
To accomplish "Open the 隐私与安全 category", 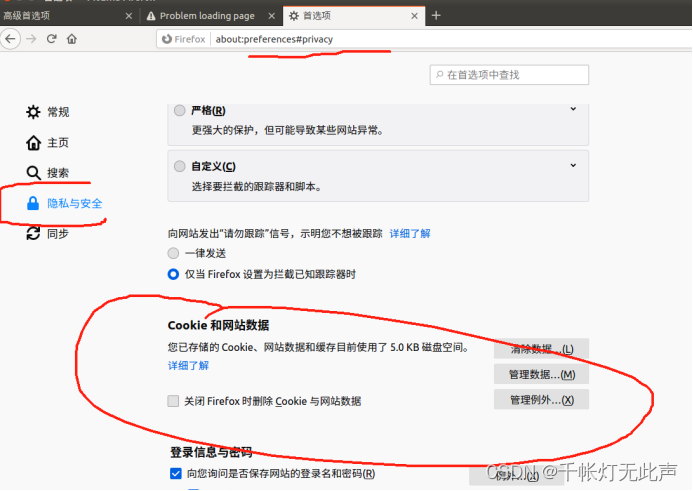I will (64, 203).
